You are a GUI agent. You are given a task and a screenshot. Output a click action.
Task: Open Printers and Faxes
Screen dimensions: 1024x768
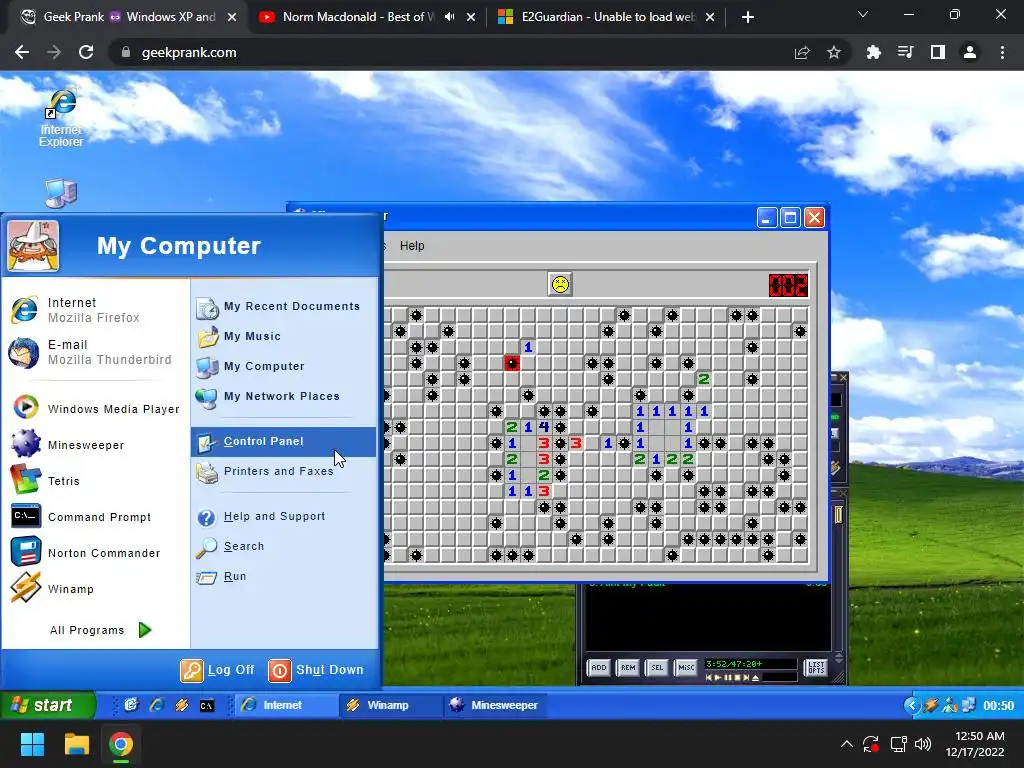(285, 472)
